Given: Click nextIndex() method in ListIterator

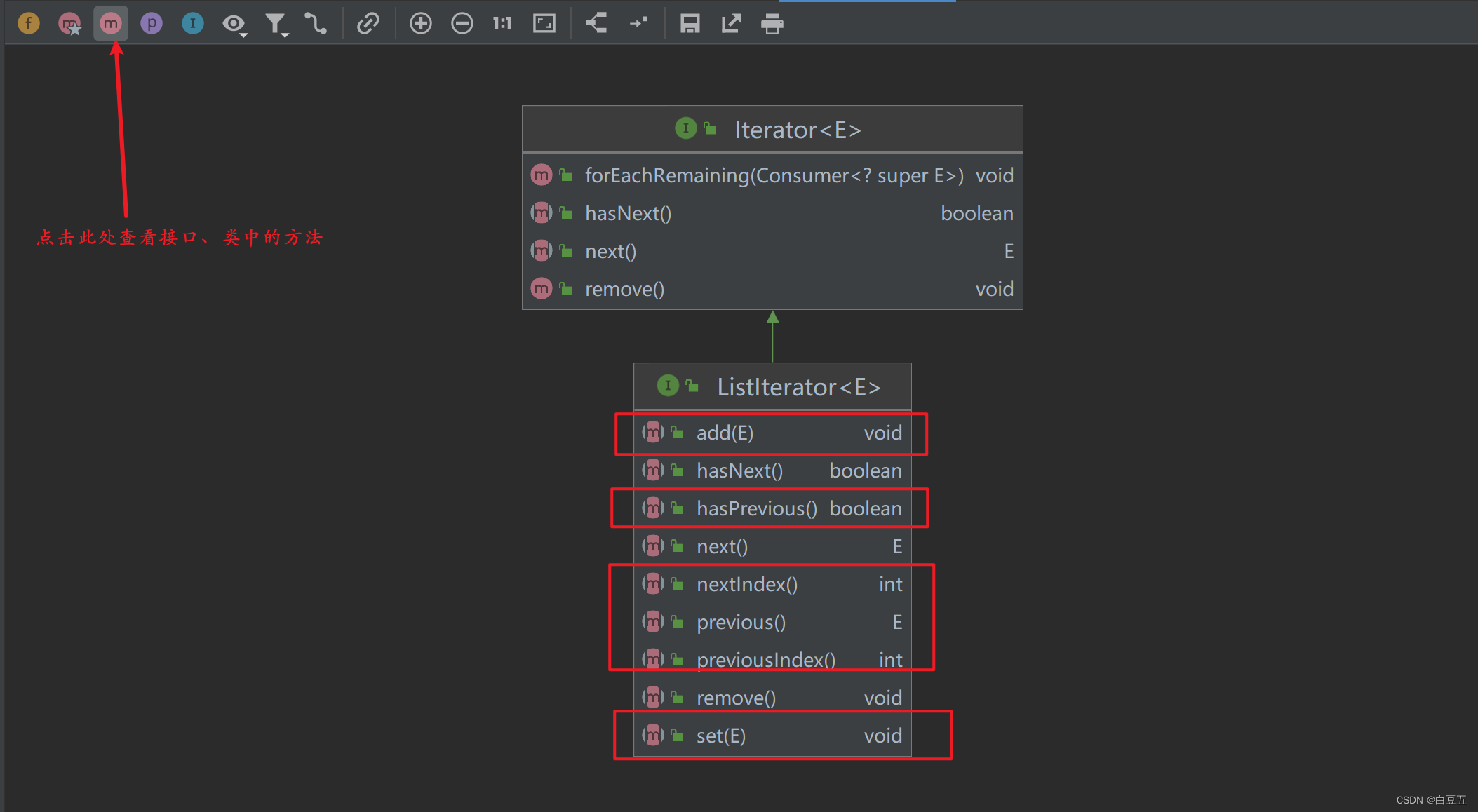Looking at the screenshot, I should (772, 584).
